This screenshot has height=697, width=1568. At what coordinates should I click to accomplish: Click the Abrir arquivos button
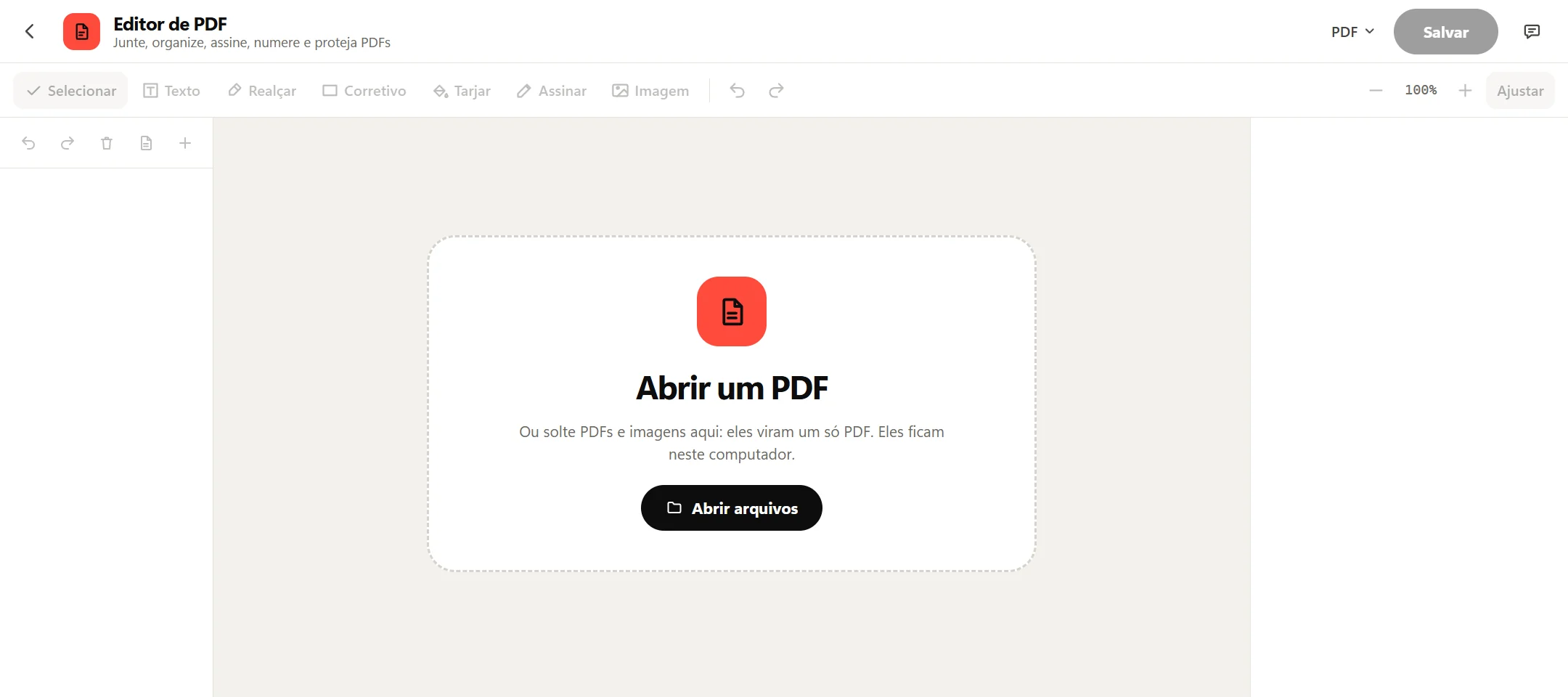(x=732, y=508)
